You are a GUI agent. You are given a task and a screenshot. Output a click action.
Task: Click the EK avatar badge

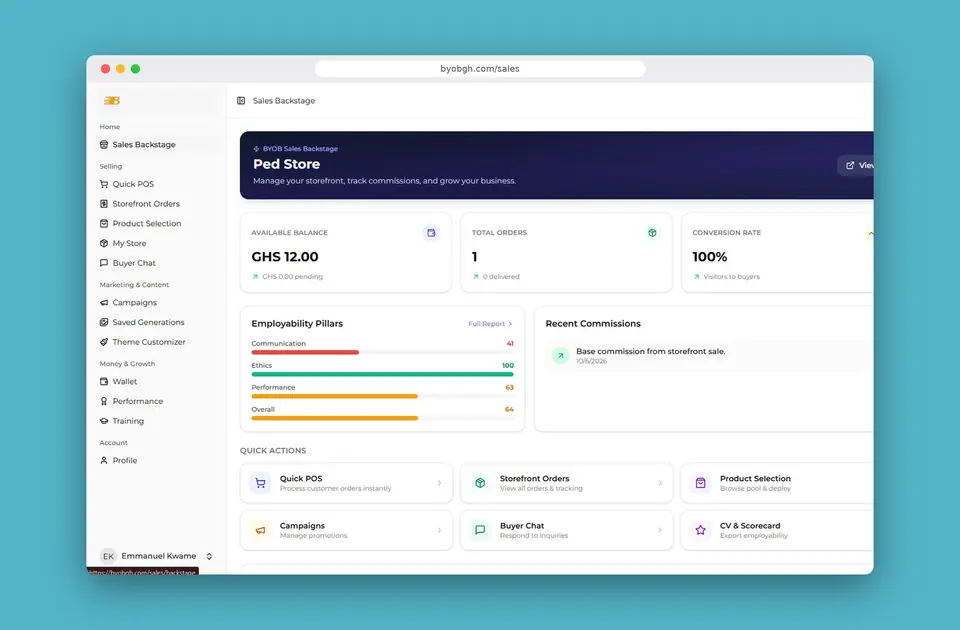point(108,556)
